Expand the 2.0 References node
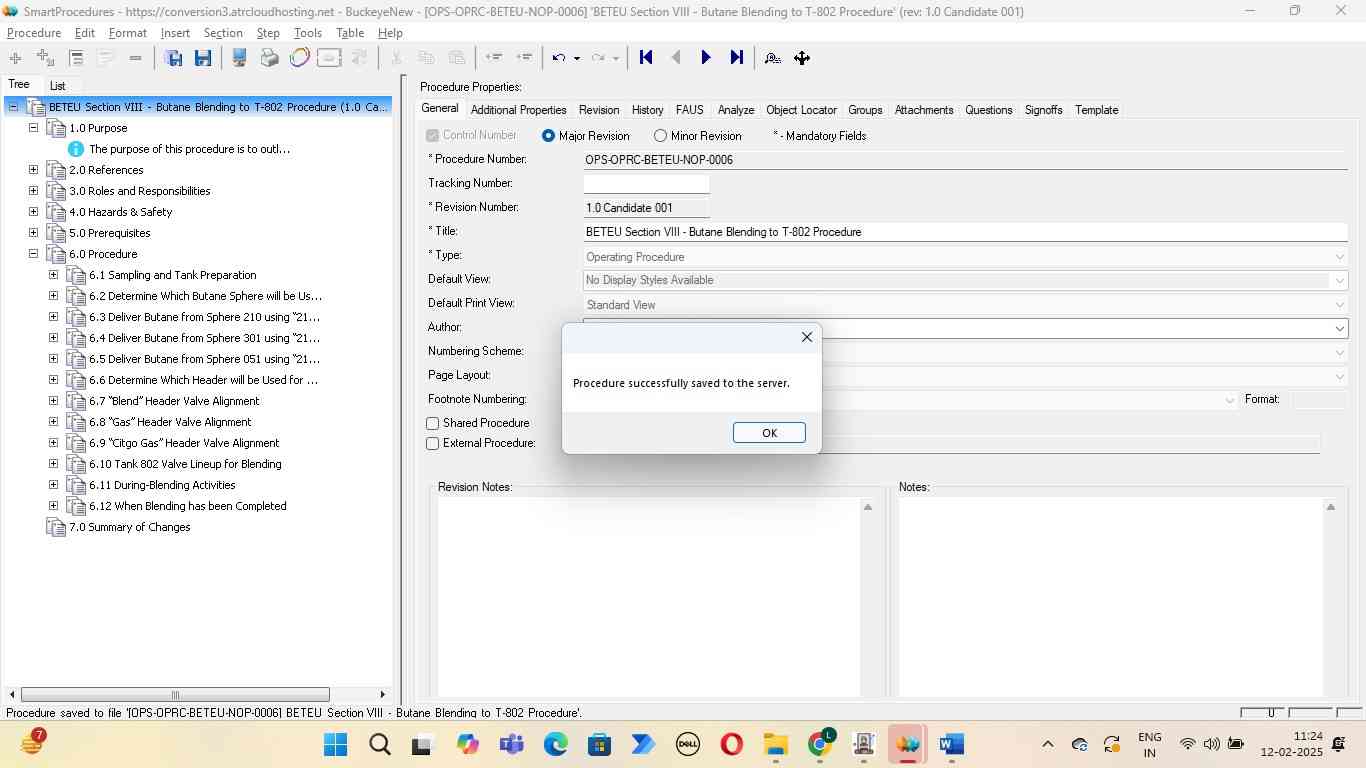 pos(33,170)
